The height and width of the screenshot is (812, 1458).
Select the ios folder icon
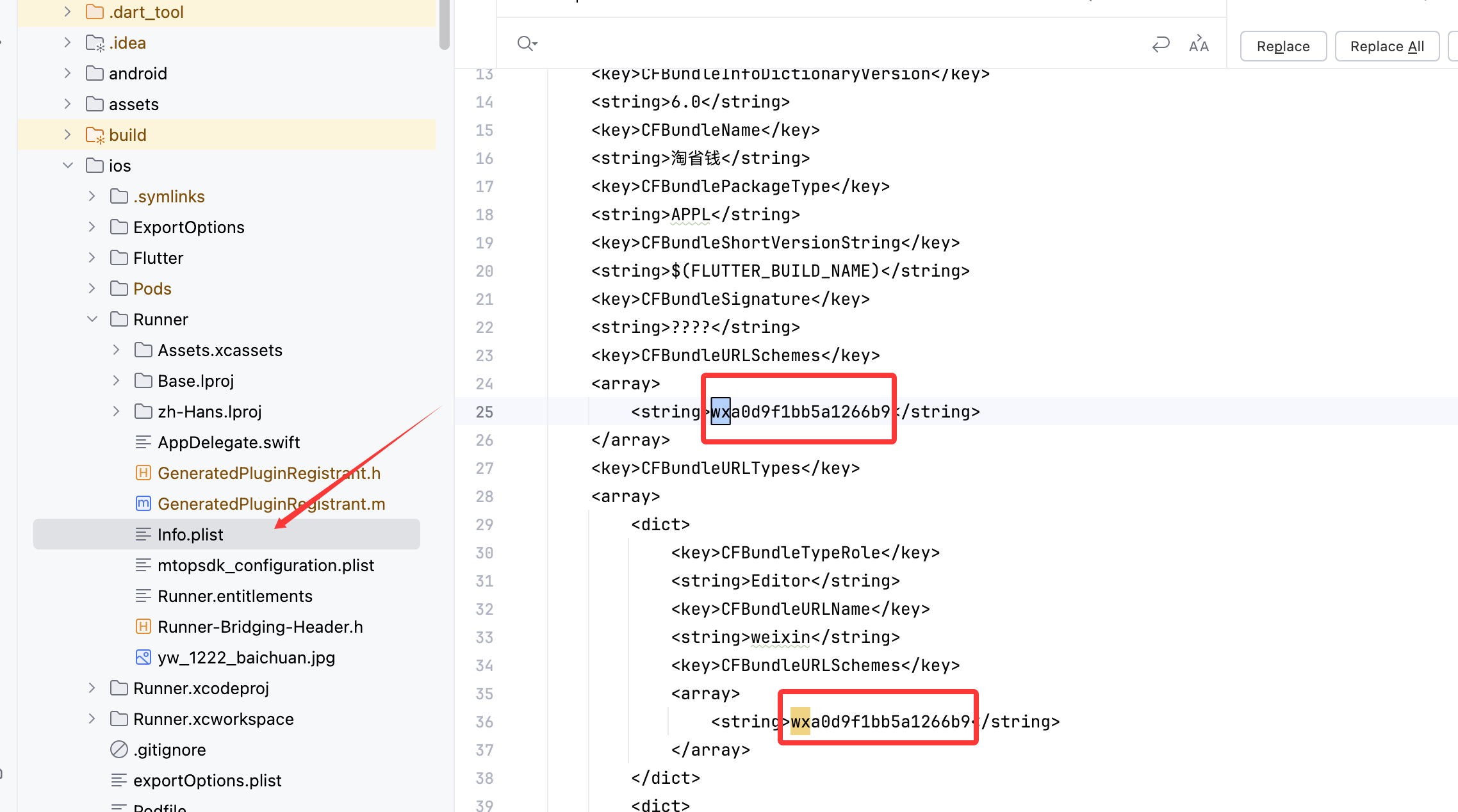point(95,165)
